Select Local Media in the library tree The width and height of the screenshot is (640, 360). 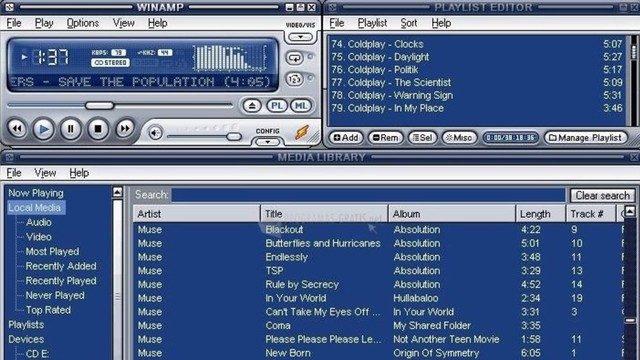35,208
